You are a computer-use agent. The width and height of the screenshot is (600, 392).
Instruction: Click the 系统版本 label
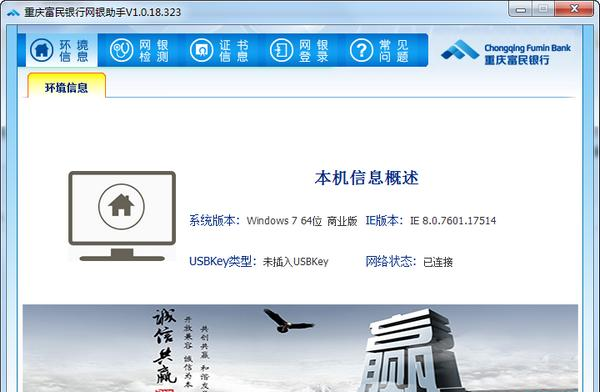(x=214, y=220)
